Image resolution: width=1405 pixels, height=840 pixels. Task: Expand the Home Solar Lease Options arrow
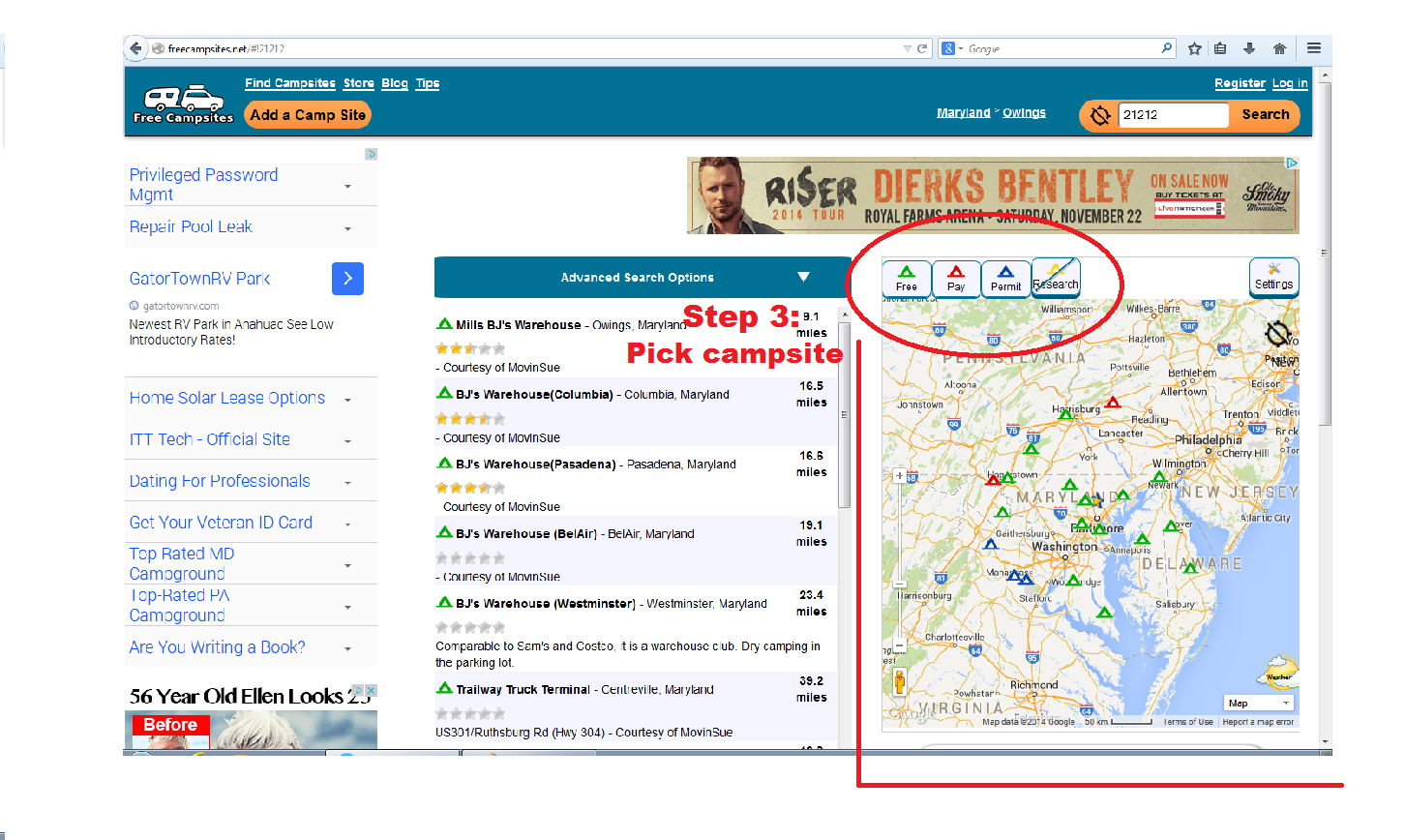tap(347, 400)
